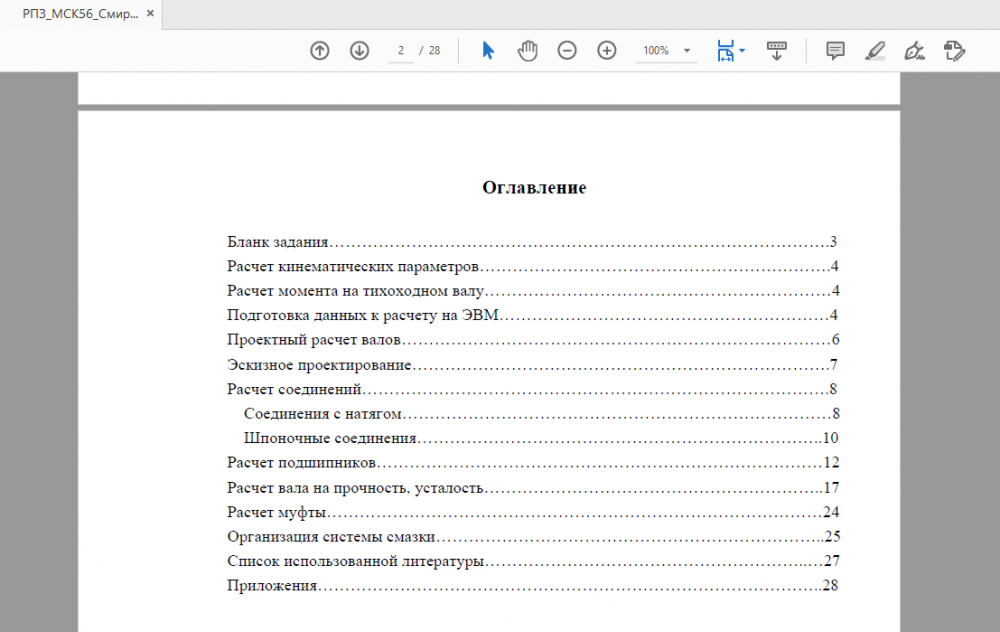Close the РПЗ_МСК56 document tab

tap(150, 14)
